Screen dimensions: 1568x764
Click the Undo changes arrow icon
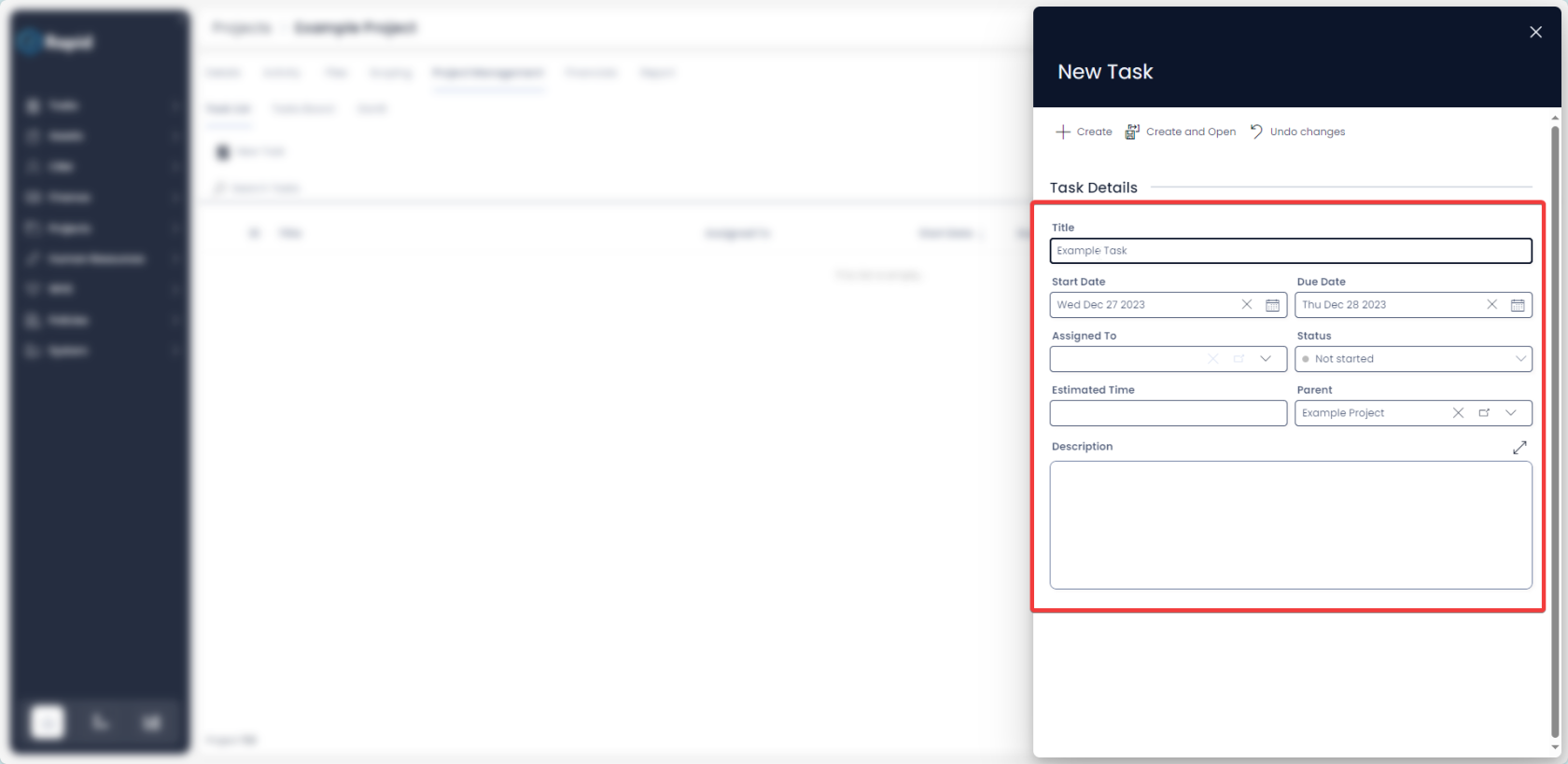(x=1256, y=132)
